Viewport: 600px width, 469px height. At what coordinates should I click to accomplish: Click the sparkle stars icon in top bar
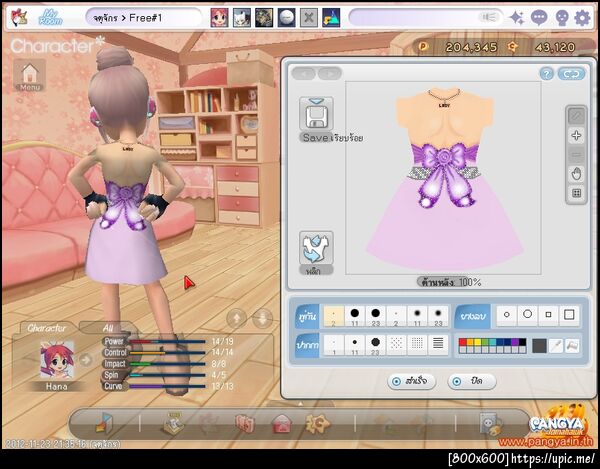pos(517,18)
